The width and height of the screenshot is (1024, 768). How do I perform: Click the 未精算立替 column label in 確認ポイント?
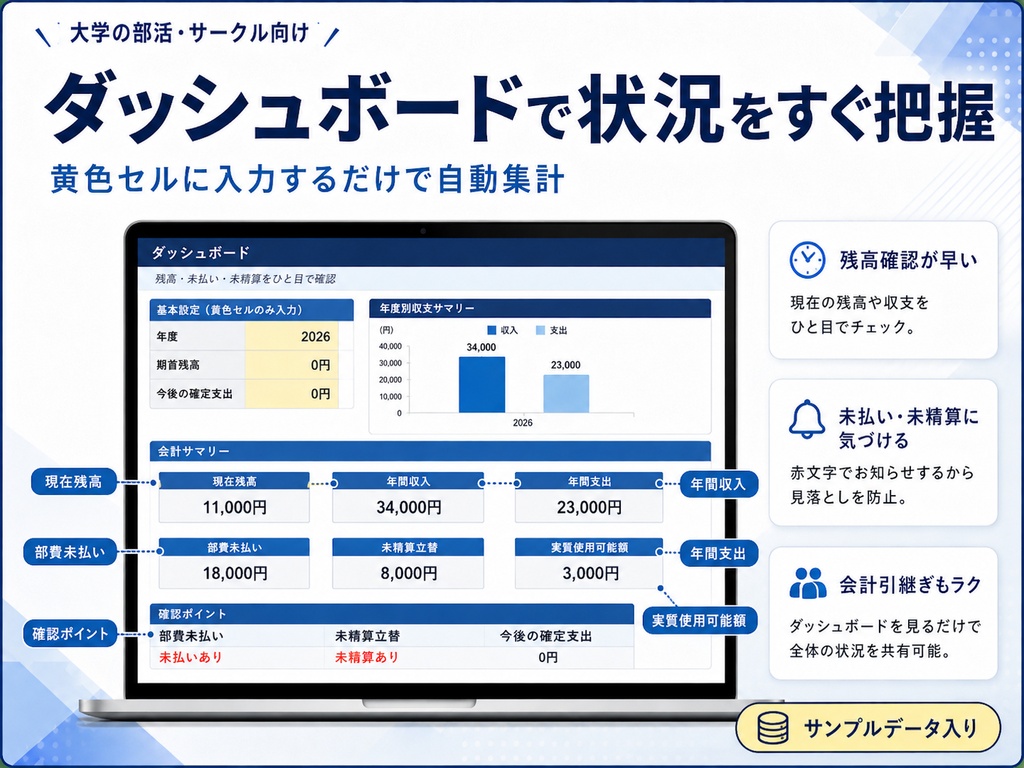point(367,636)
